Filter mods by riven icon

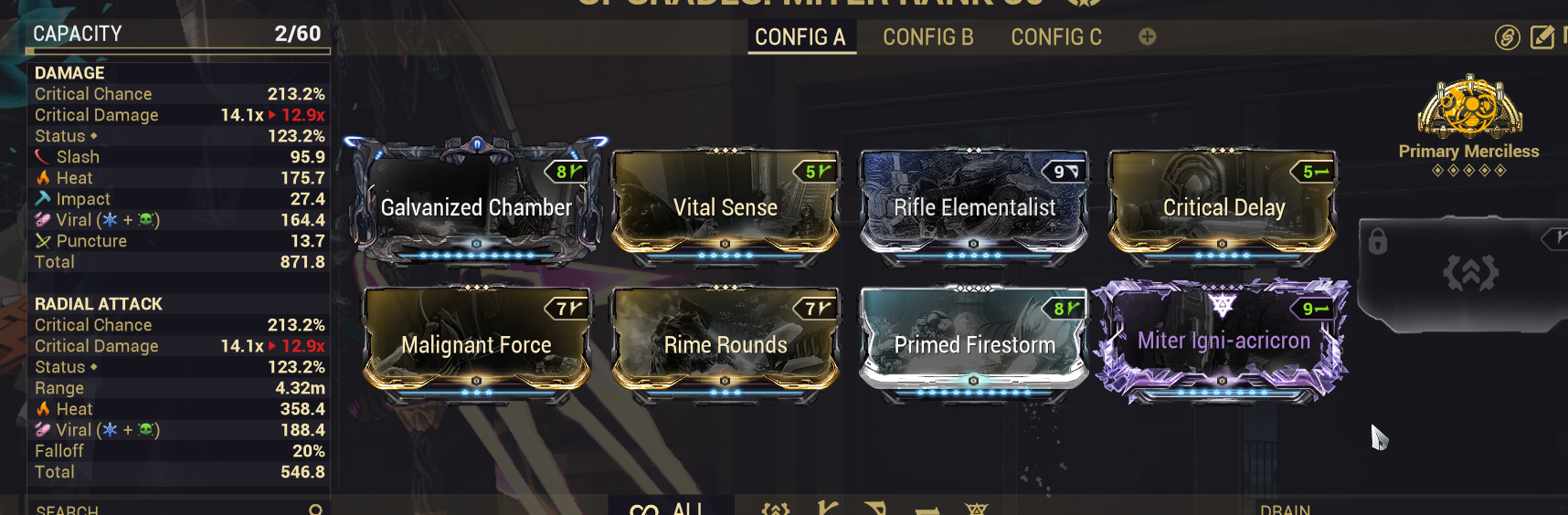977,508
